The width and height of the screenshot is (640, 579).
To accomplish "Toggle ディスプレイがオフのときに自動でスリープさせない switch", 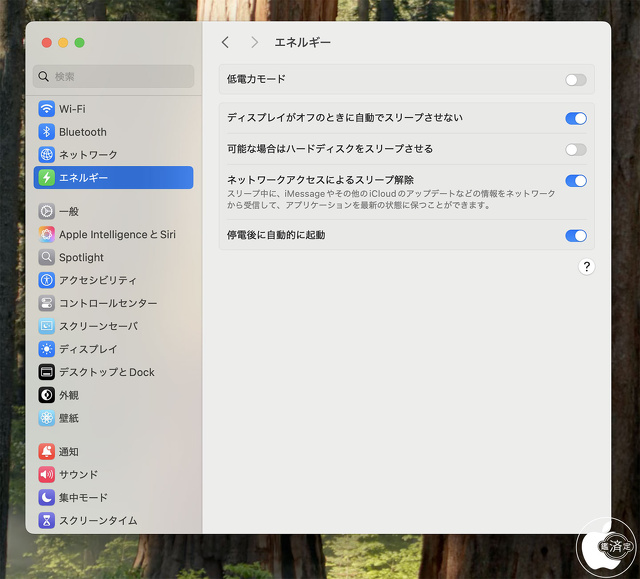I will point(575,118).
